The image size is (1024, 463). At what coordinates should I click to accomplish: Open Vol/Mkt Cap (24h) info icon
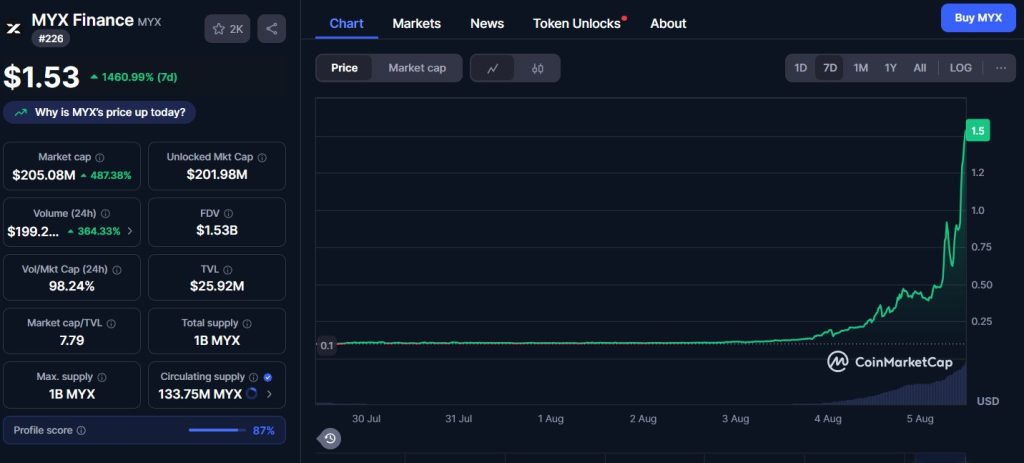(117, 270)
